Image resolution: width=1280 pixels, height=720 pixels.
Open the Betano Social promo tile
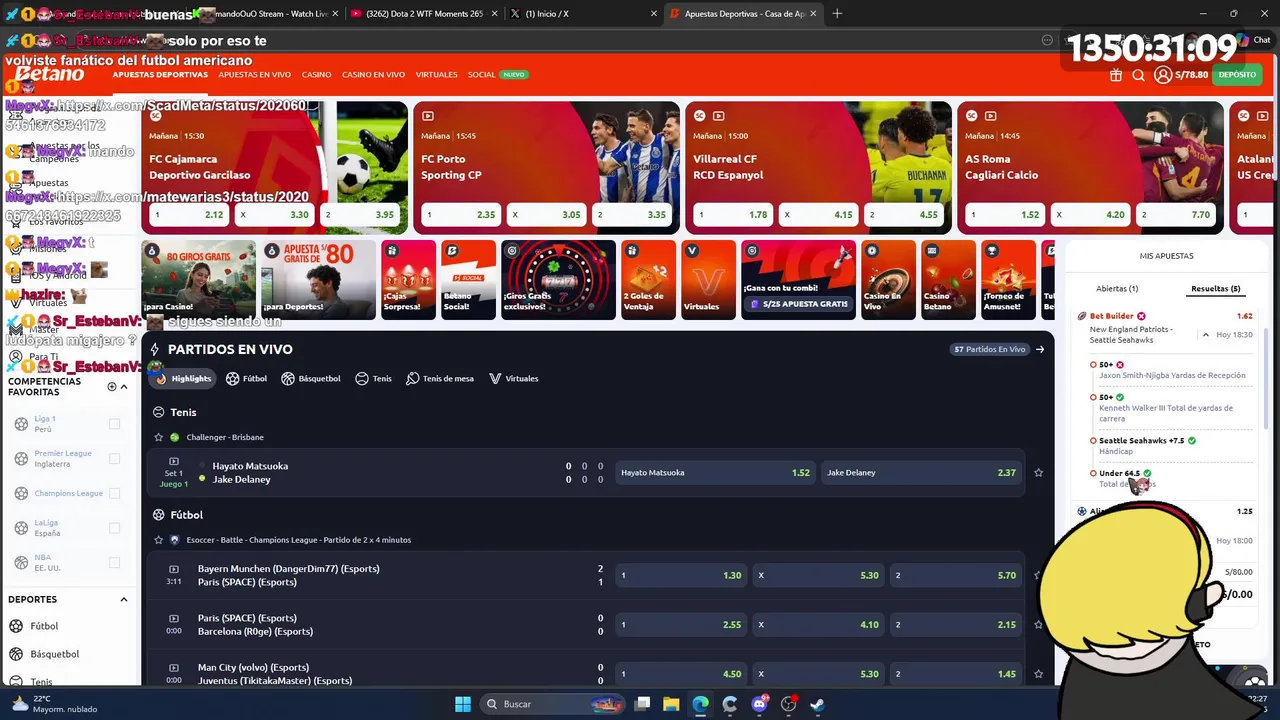pyautogui.click(x=468, y=280)
